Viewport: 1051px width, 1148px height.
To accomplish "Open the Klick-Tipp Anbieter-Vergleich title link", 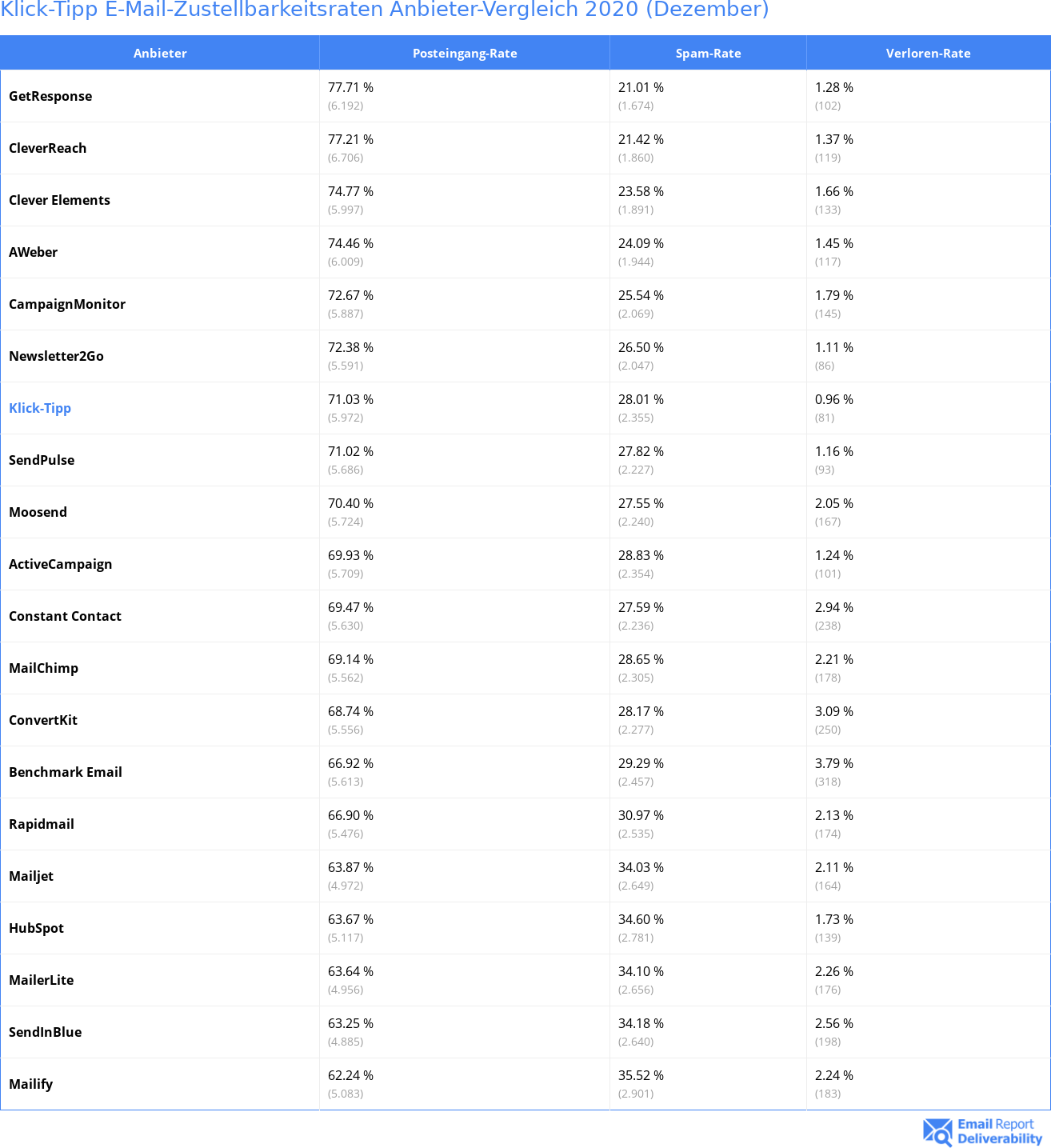I will [x=385, y=10].
